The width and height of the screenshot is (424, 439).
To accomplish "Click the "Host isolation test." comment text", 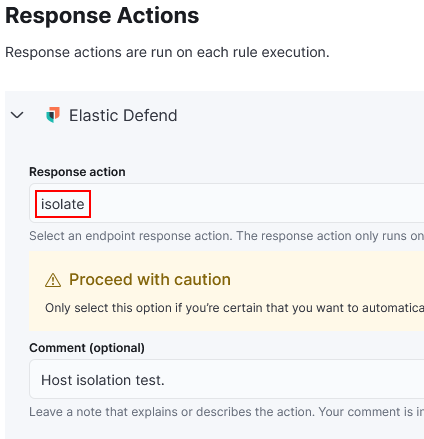I will tap(103, 380).
